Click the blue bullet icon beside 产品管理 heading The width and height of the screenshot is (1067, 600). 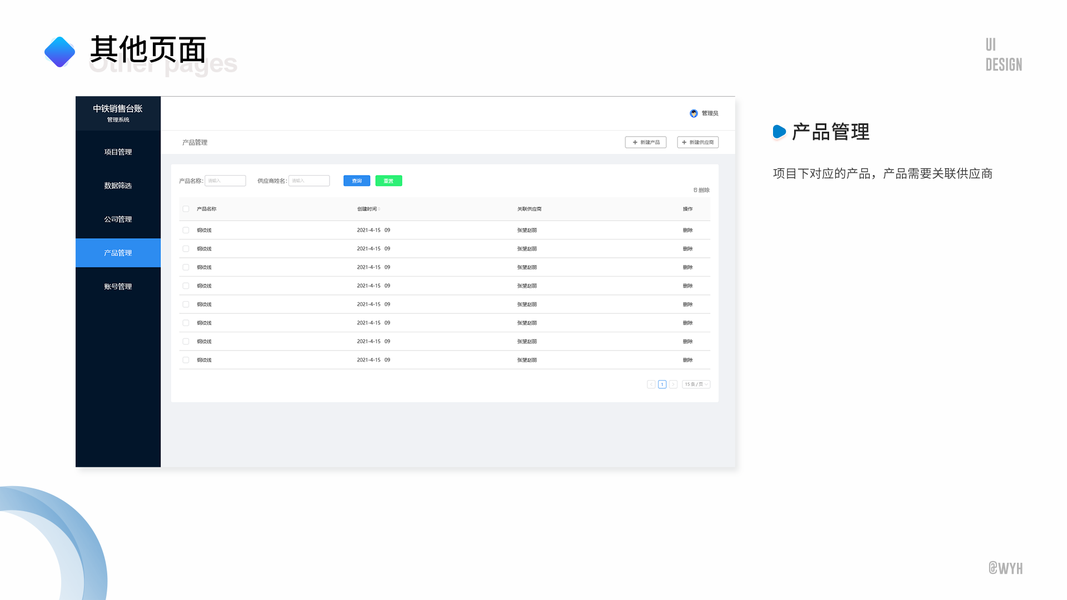(x=780, y=132)
